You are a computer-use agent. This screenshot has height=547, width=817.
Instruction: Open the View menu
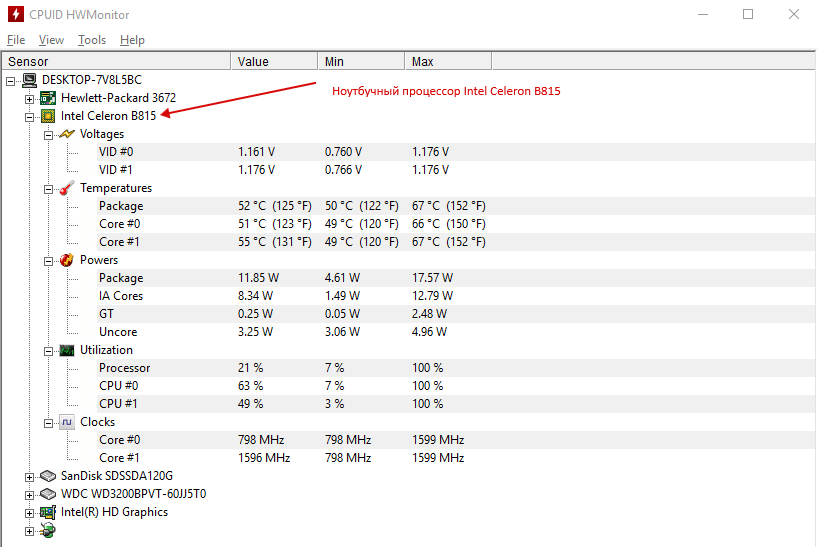coord(51,40)
